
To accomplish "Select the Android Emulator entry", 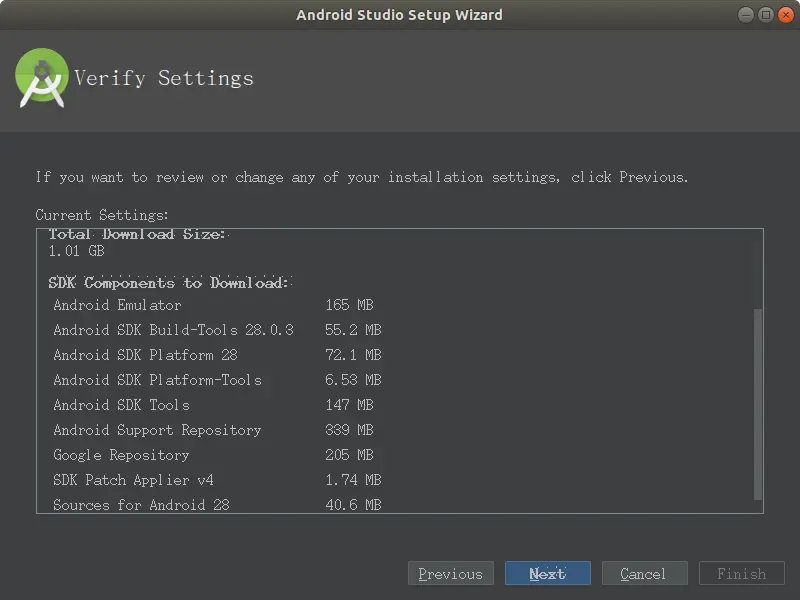I will point(117,305).
